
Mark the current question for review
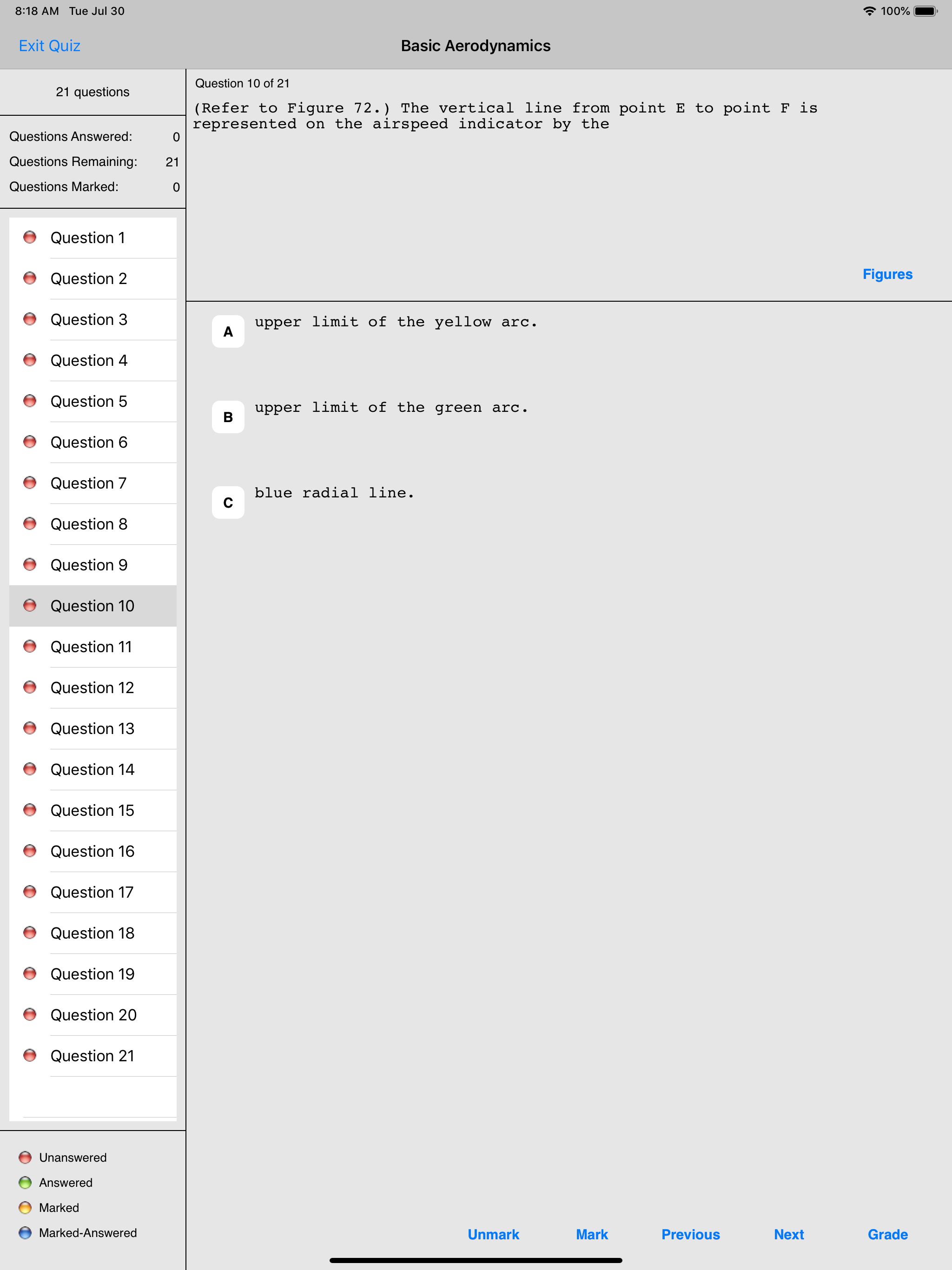(x=591, y=1234)
